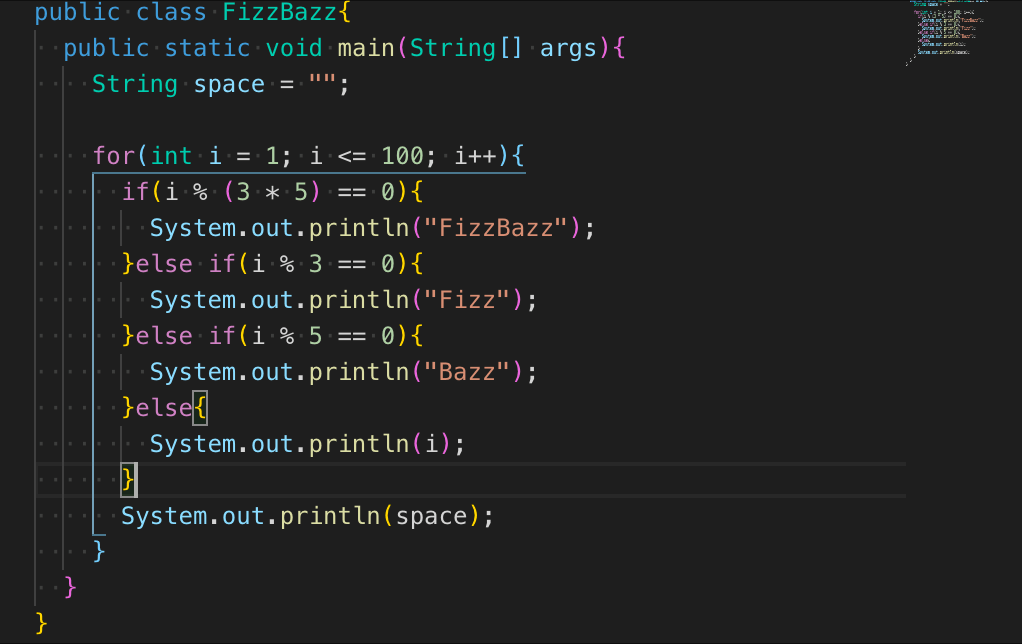Click the code minimap preview in the corner
Image resolution: width=1022 pixels, height=644 pixels.
[x=946, y=31]
